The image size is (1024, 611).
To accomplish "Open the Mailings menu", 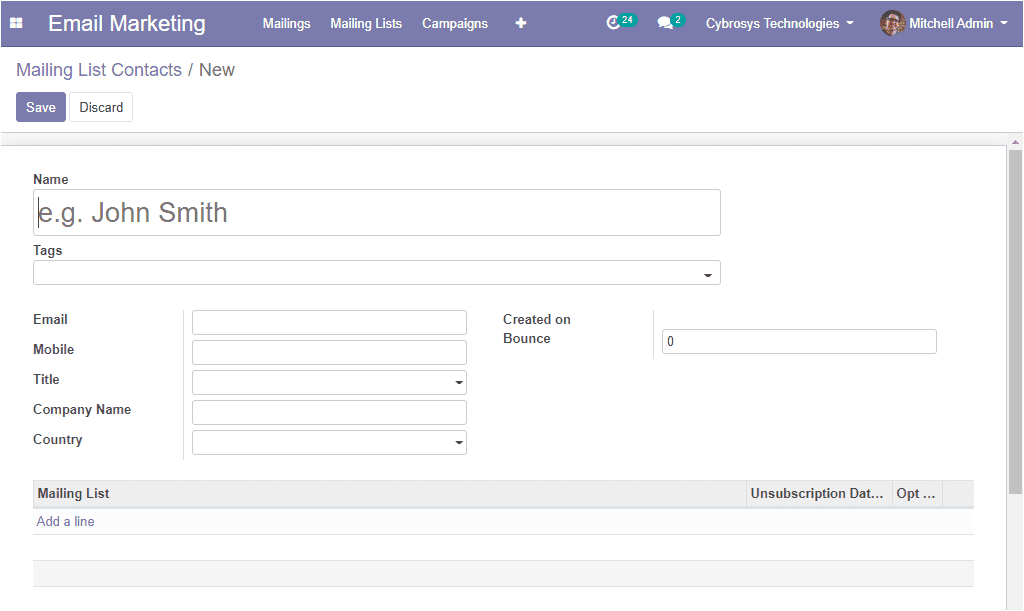I will [x=287, y=24].
